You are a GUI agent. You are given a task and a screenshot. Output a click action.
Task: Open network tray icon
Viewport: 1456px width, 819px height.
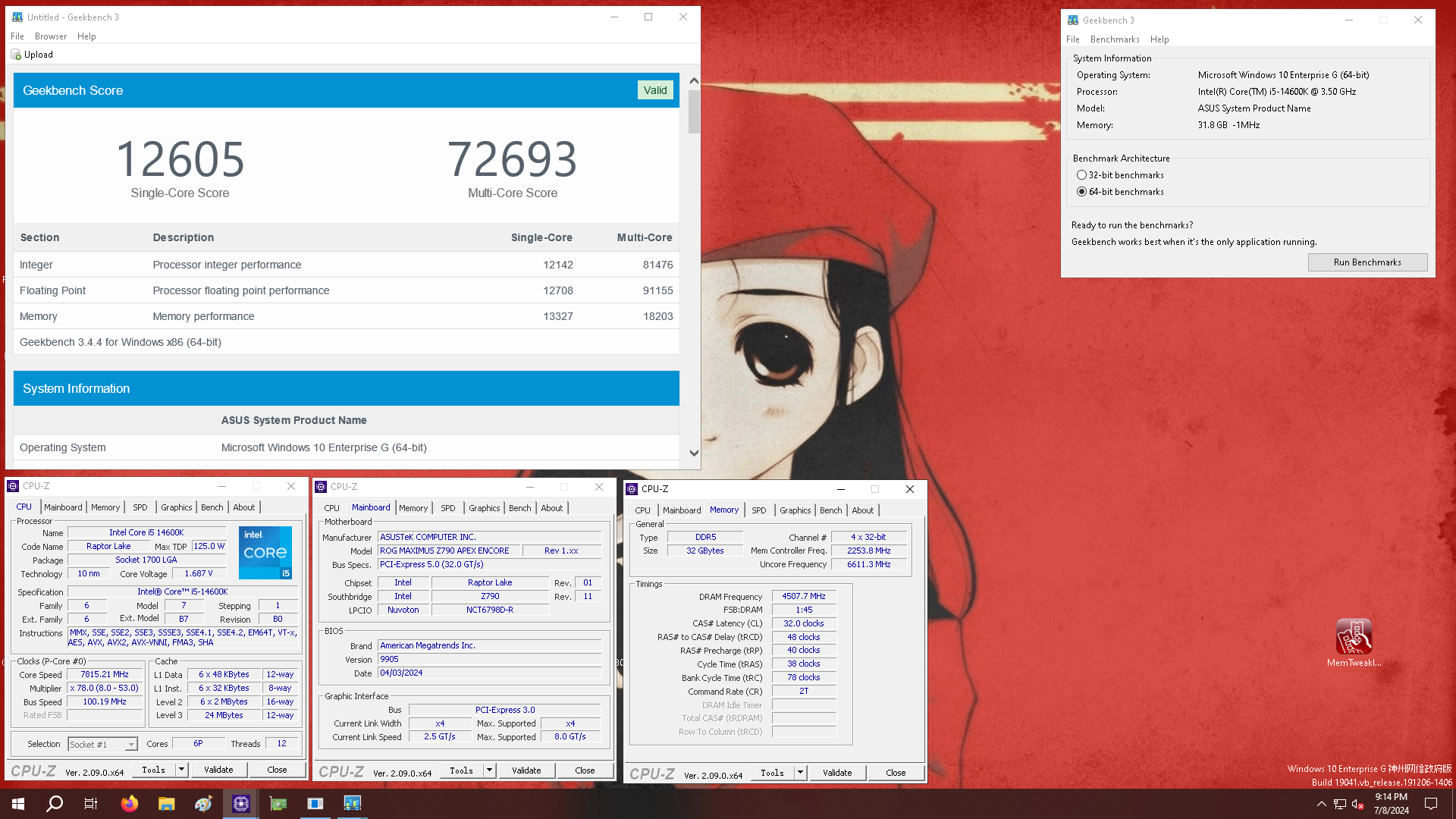point(1340,804)
